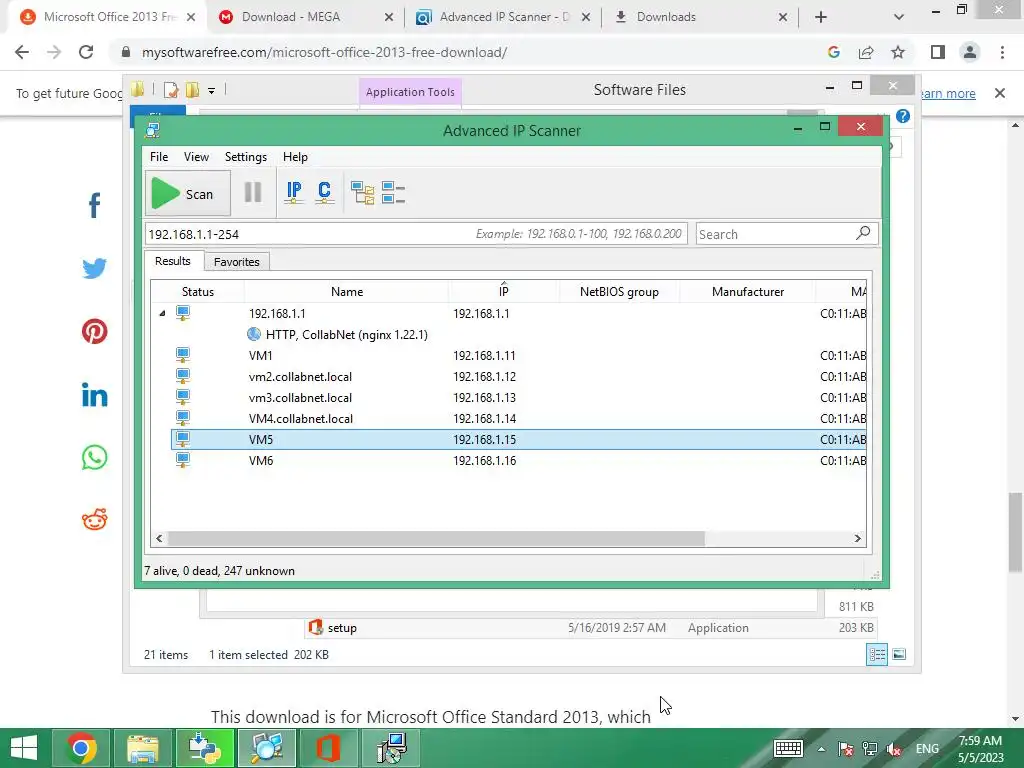The image size is (1024, 768).
Task: Share page on Pinterest icon
Action: click(x=95, y=331)
